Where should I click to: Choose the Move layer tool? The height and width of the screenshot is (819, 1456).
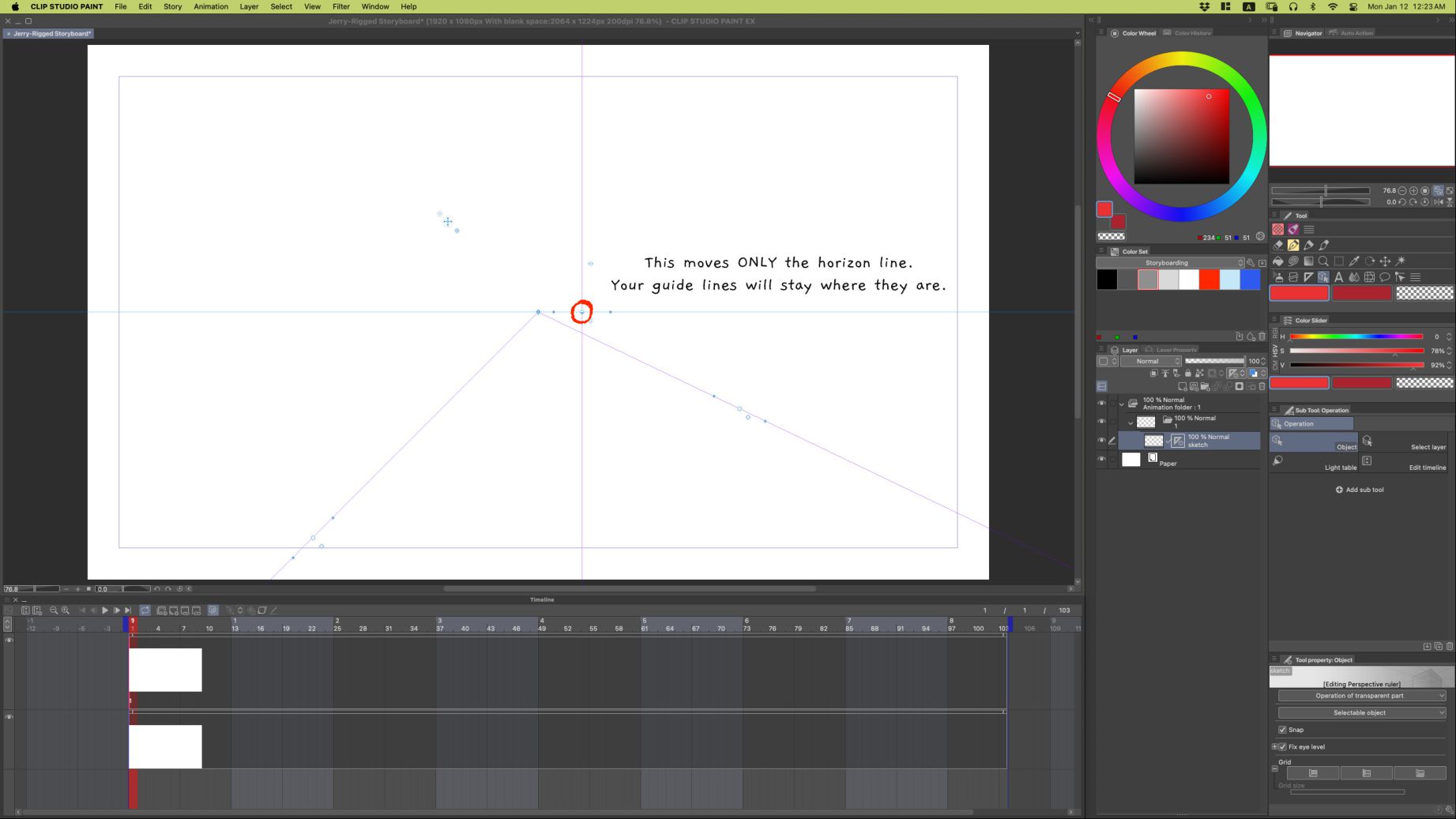1385,261
